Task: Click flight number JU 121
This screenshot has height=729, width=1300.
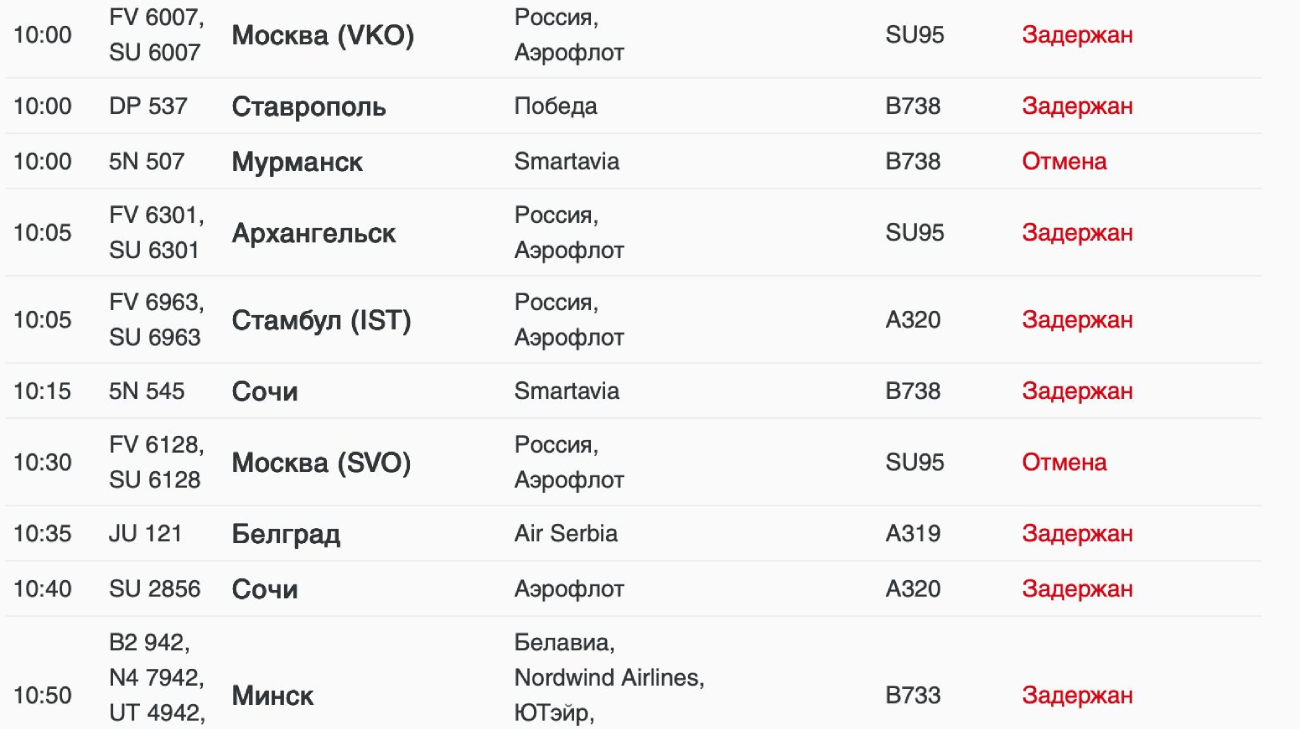Action: 146,534
